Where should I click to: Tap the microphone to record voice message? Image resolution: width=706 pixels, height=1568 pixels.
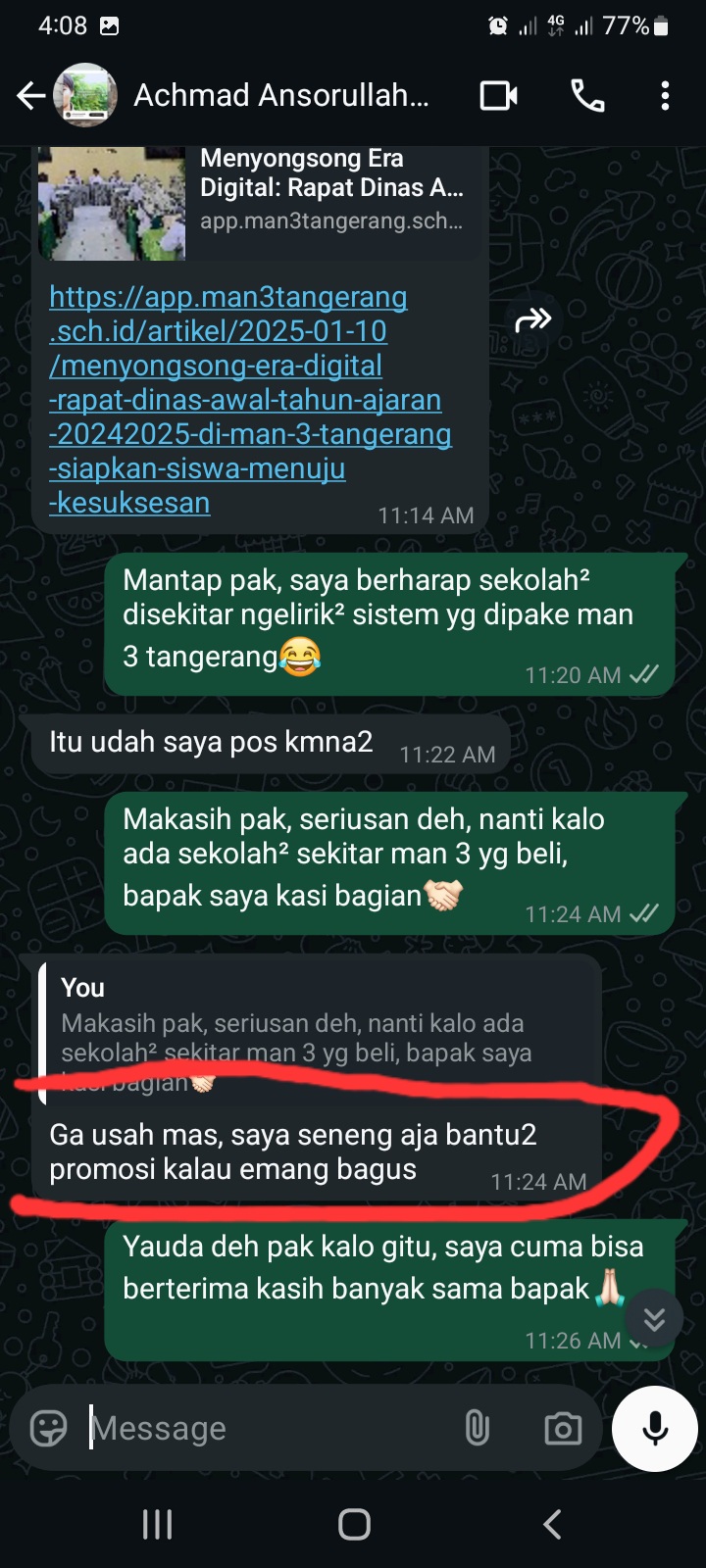click(x=655, y=1429)
